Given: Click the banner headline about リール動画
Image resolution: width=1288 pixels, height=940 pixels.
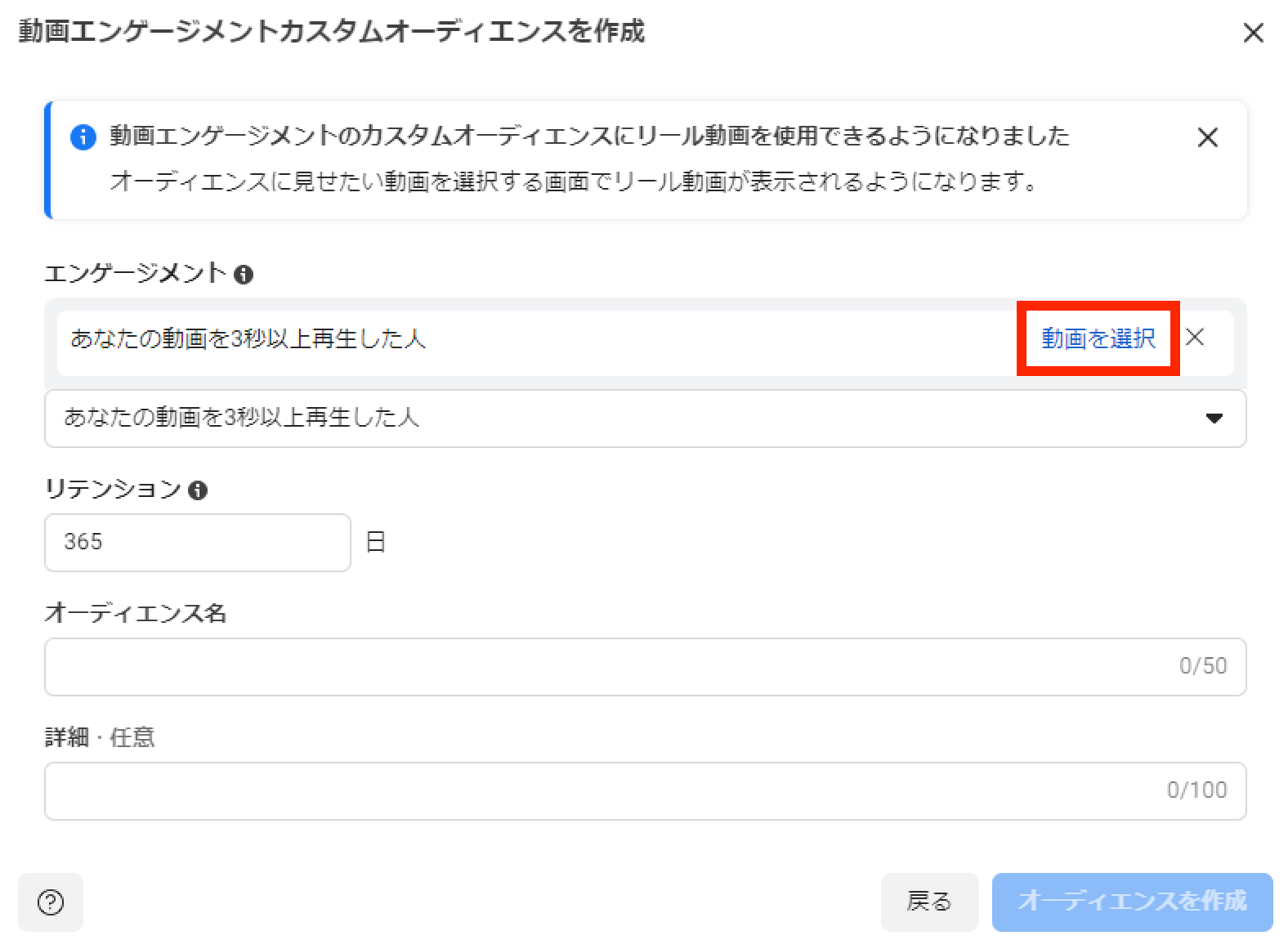Looking at the screenshot, I should pyautogui.click(x=588, y=136).
